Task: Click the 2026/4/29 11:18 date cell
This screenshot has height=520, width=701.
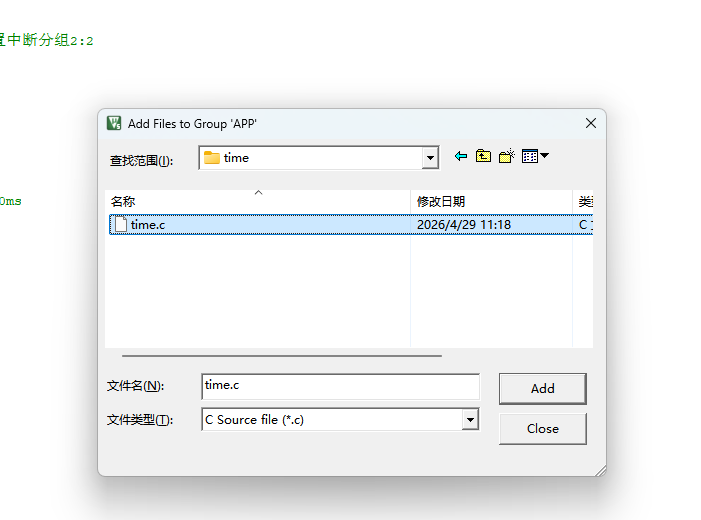Action: click(x=464, y=224)
